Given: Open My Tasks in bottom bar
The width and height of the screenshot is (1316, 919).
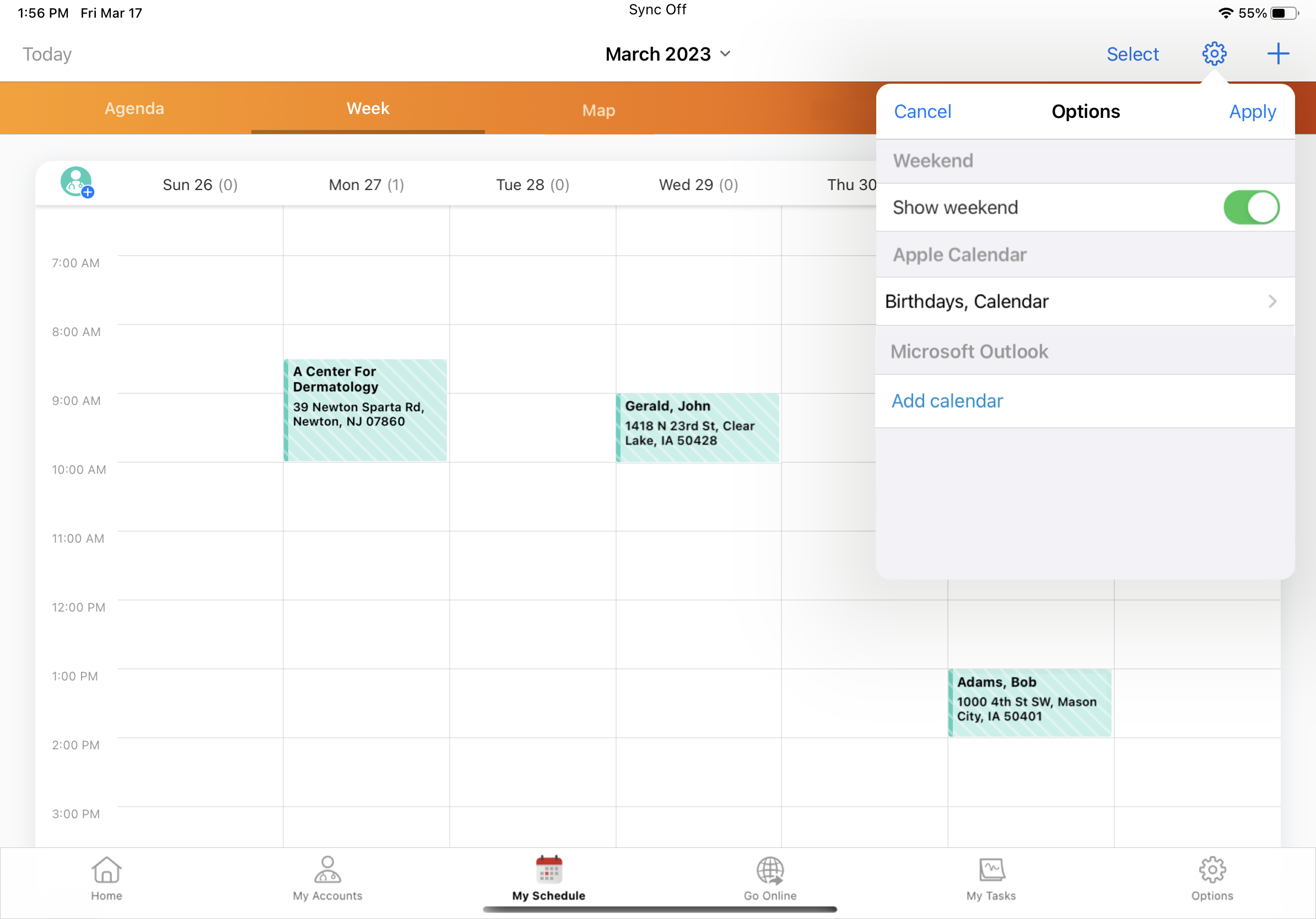Looking at the screenshot, I should coord(991,878).
